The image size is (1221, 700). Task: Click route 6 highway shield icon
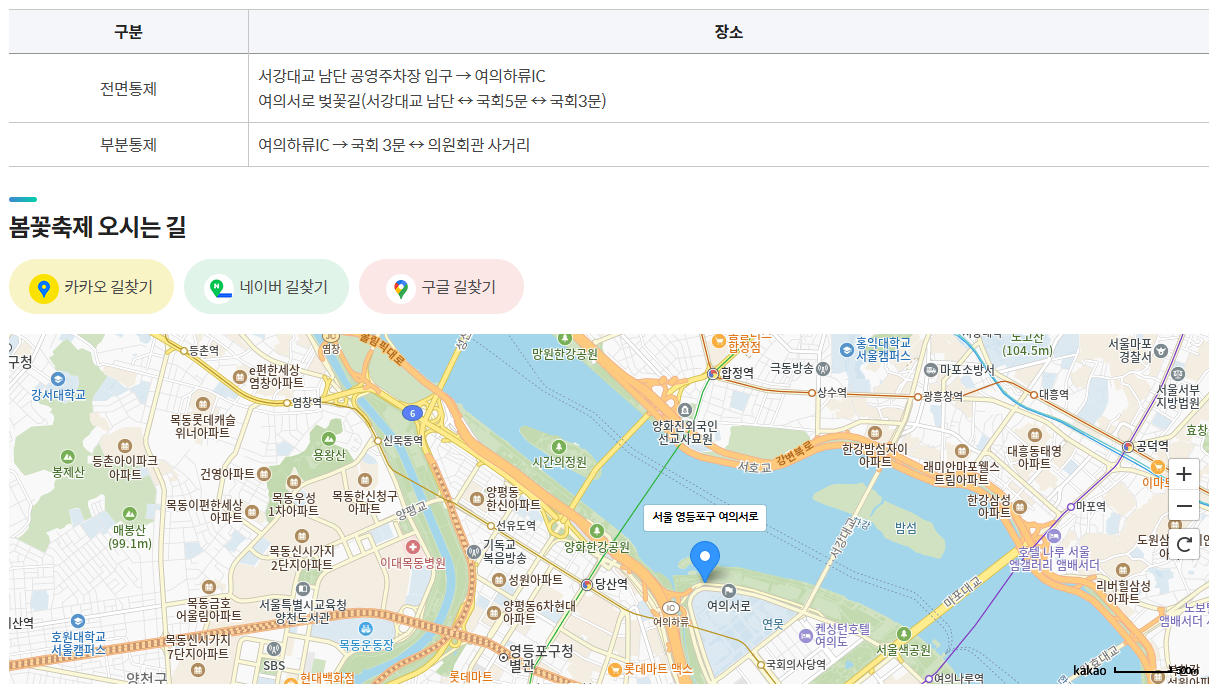tap(411, 413)
